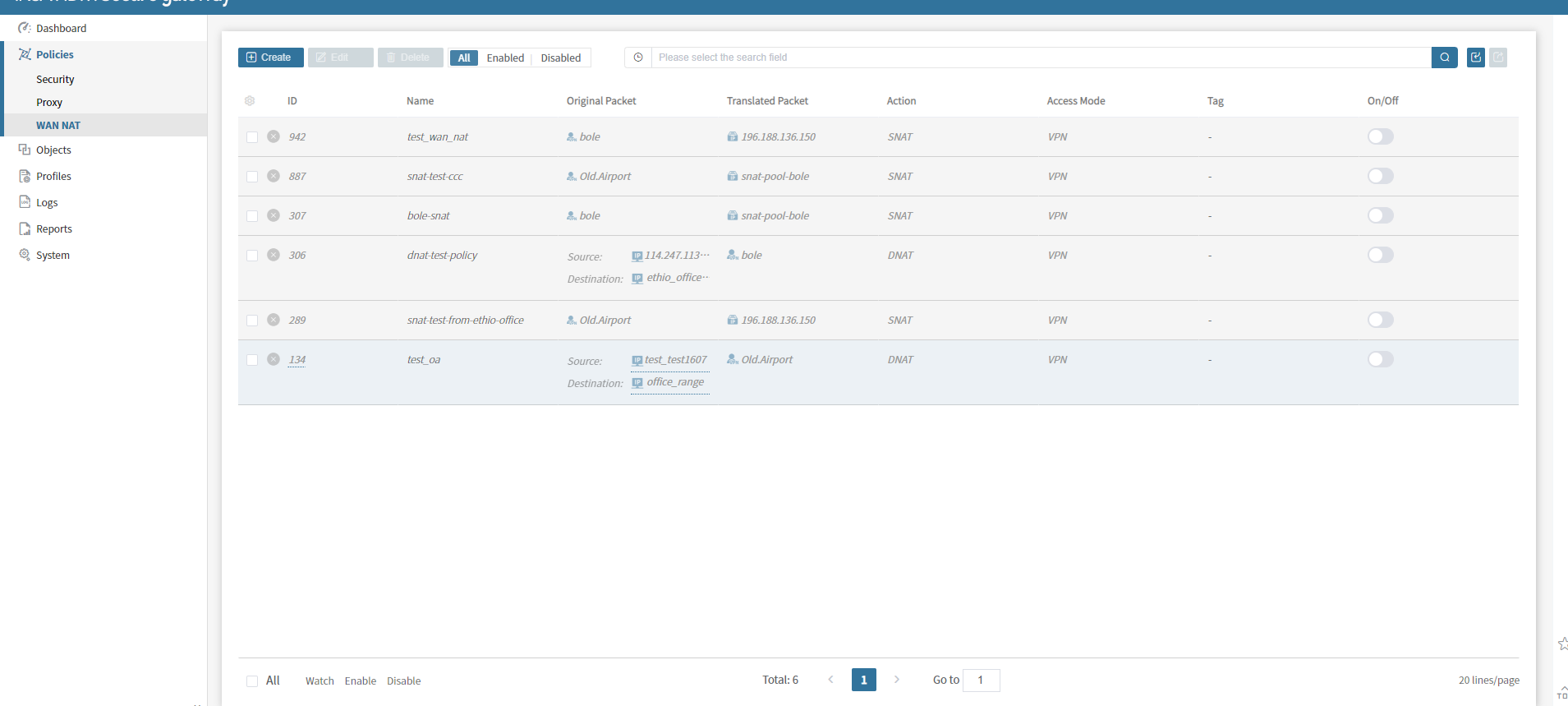1568x706 pixels.
Task: Enable the dnat-test-policy switch
Action: (1380, 255)
